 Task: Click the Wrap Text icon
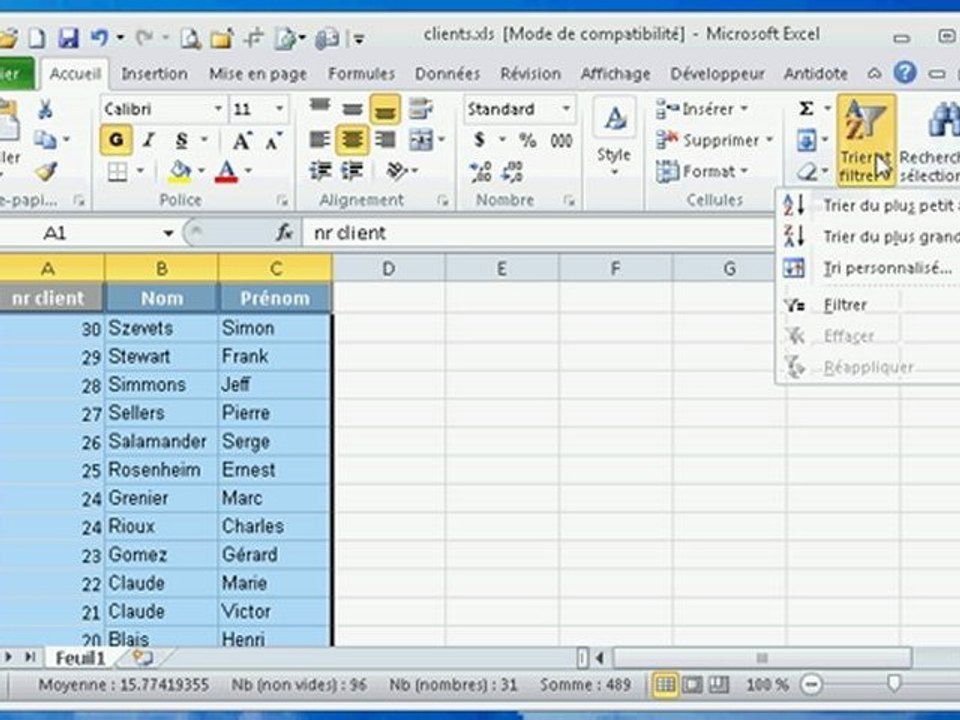(420, 109)
